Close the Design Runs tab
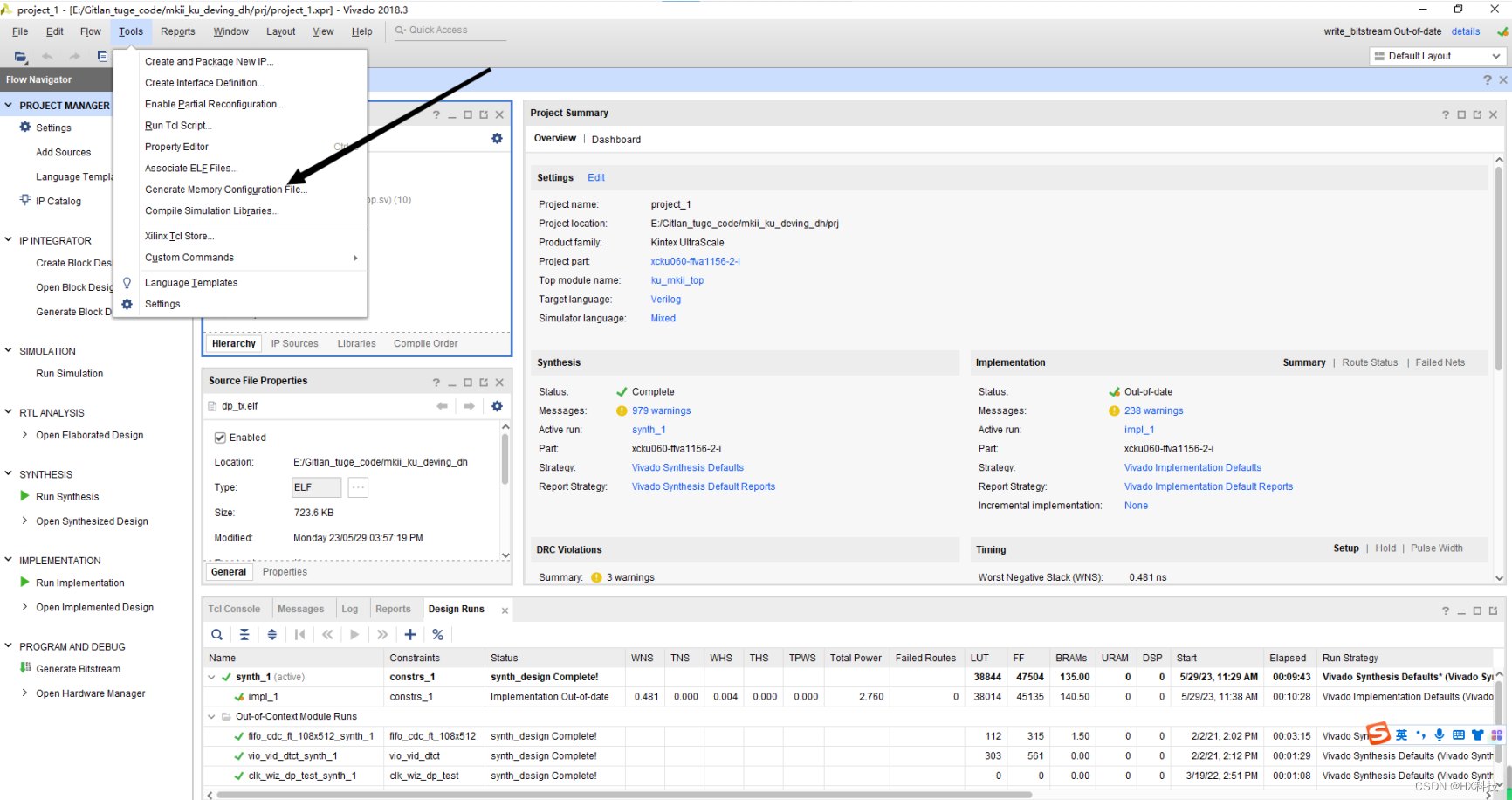The width and height of the screenshot is (1512, 800). [x=505, y=610]
